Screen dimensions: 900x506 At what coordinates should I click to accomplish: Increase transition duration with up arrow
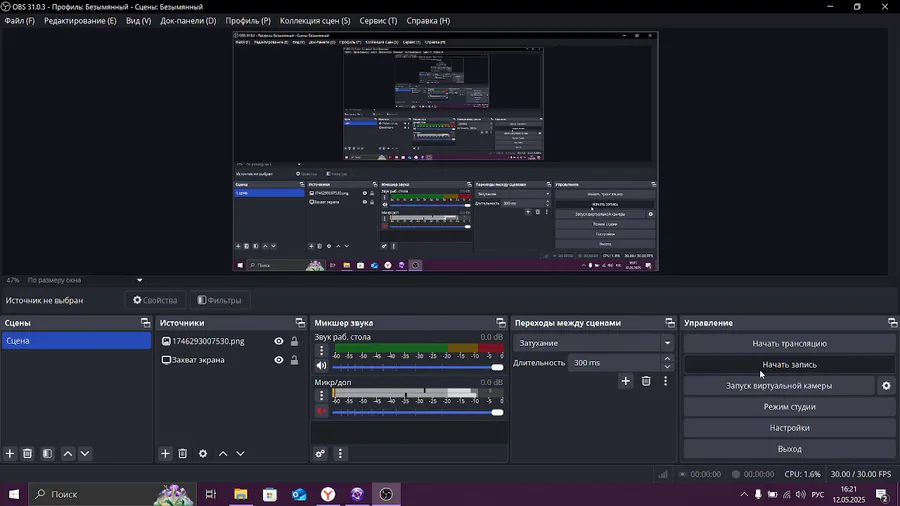pos(667,359)
